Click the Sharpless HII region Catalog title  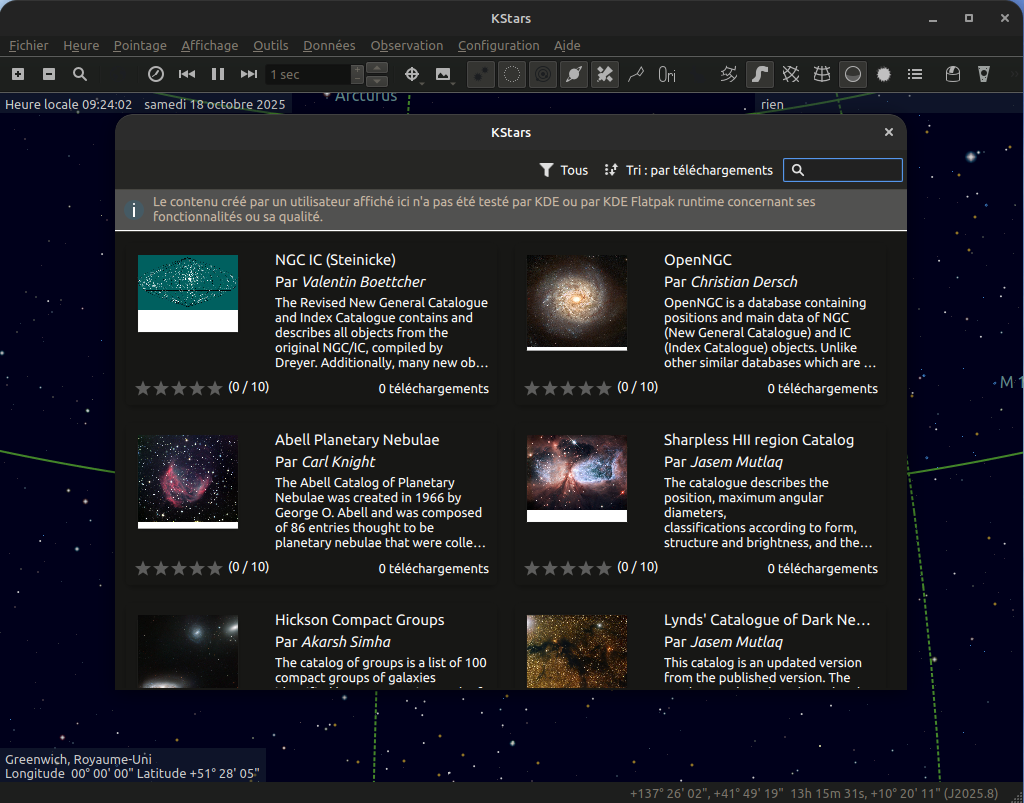(758, 440)
